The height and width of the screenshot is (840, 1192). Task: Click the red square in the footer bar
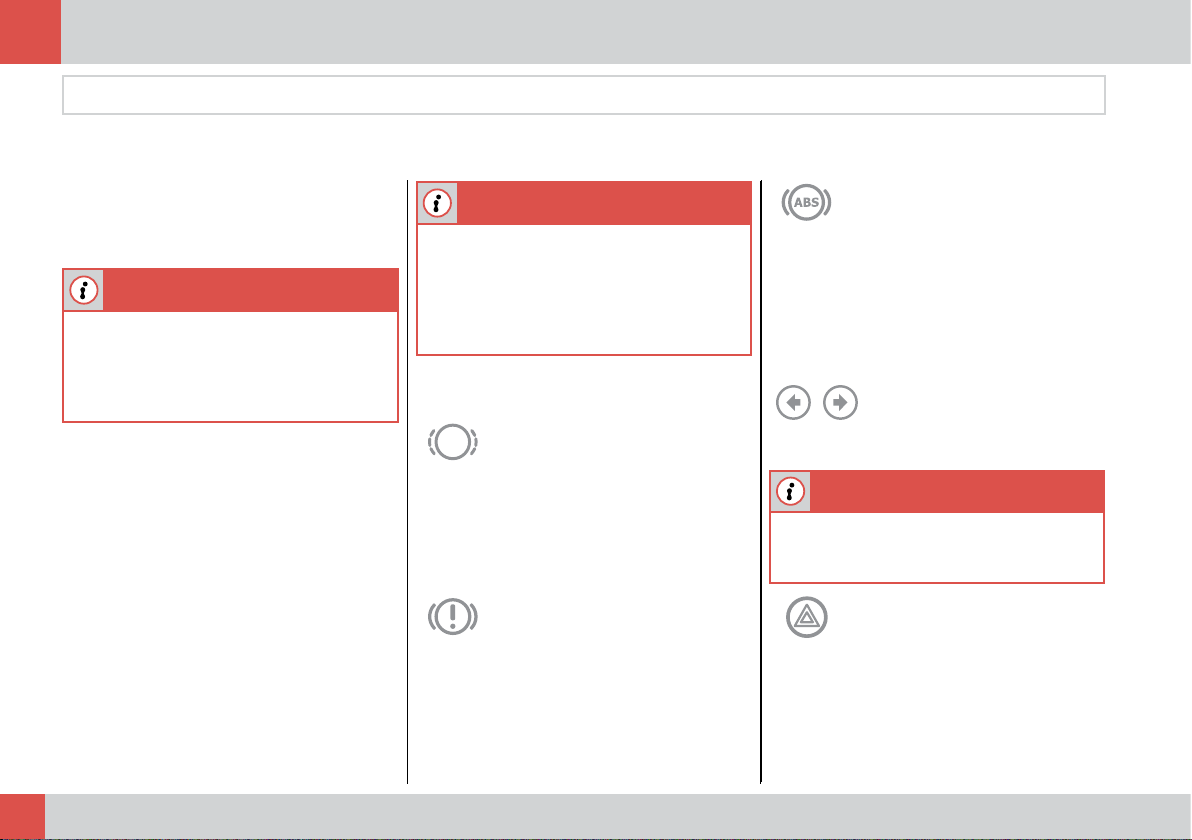click(22, 816)
